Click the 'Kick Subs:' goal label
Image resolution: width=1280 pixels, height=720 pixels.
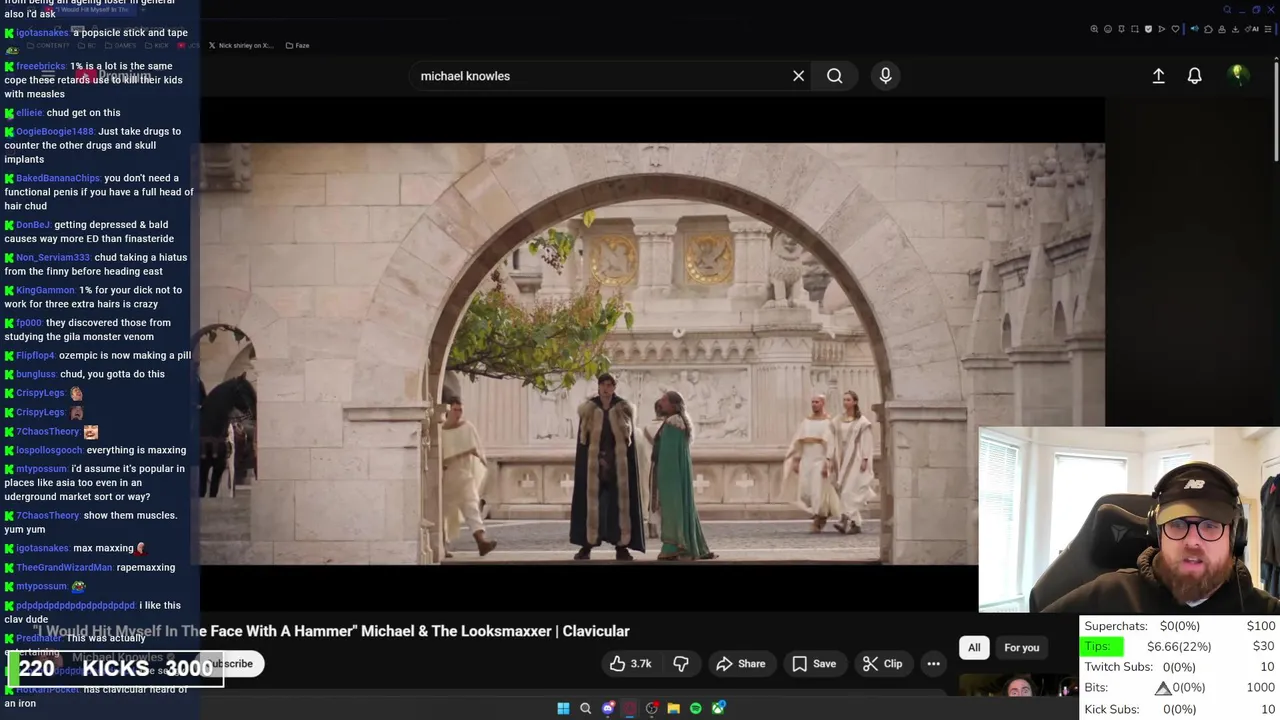(1112, 709)
